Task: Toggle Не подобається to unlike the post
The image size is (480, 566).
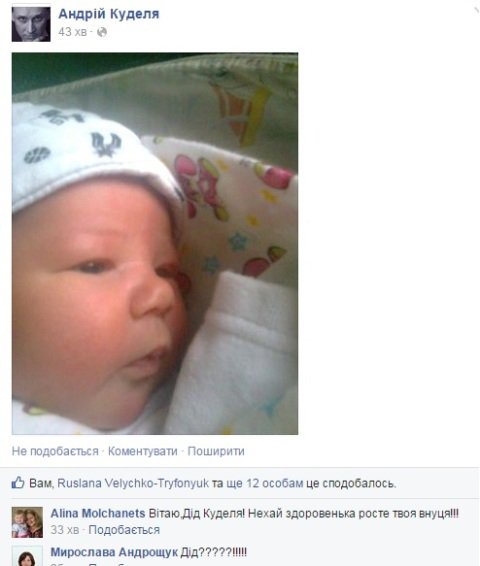Action: [x=55, y=451]
